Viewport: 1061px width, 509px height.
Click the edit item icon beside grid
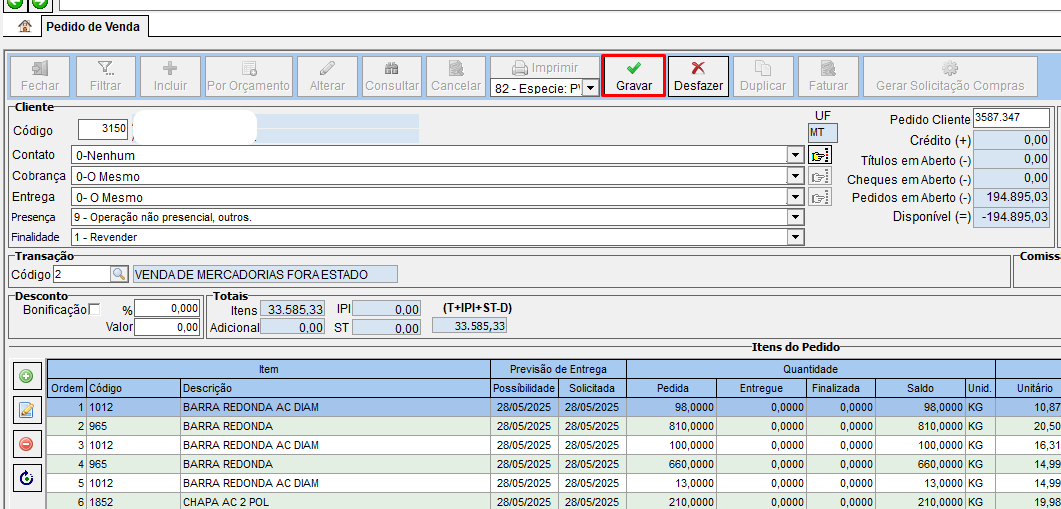pyautogui.click(x=26, y=410)
